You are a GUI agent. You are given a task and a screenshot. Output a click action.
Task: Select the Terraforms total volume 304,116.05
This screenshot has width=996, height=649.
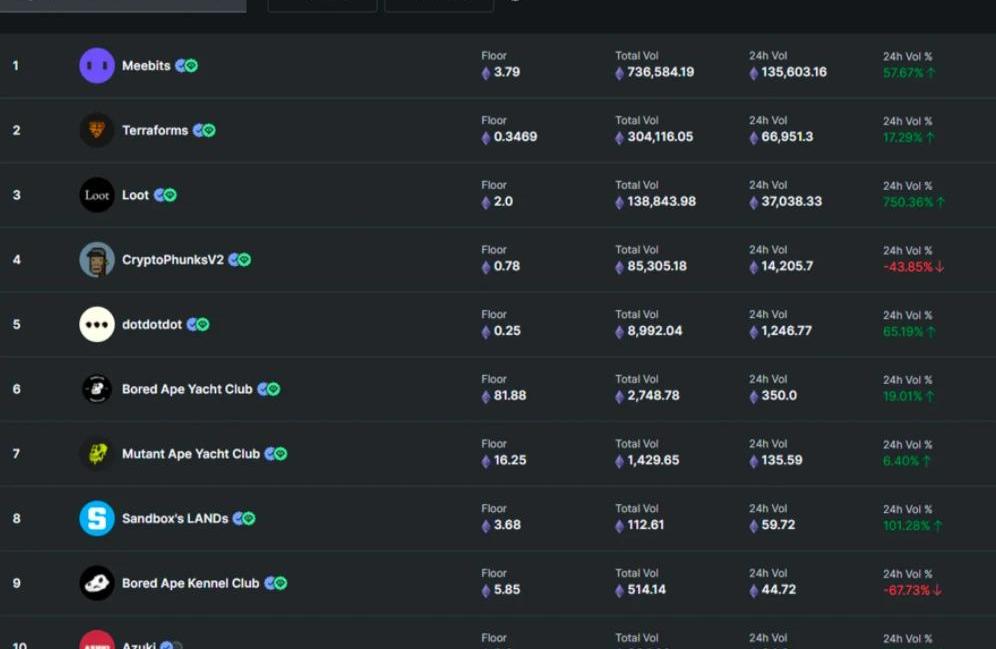(659, 137)
